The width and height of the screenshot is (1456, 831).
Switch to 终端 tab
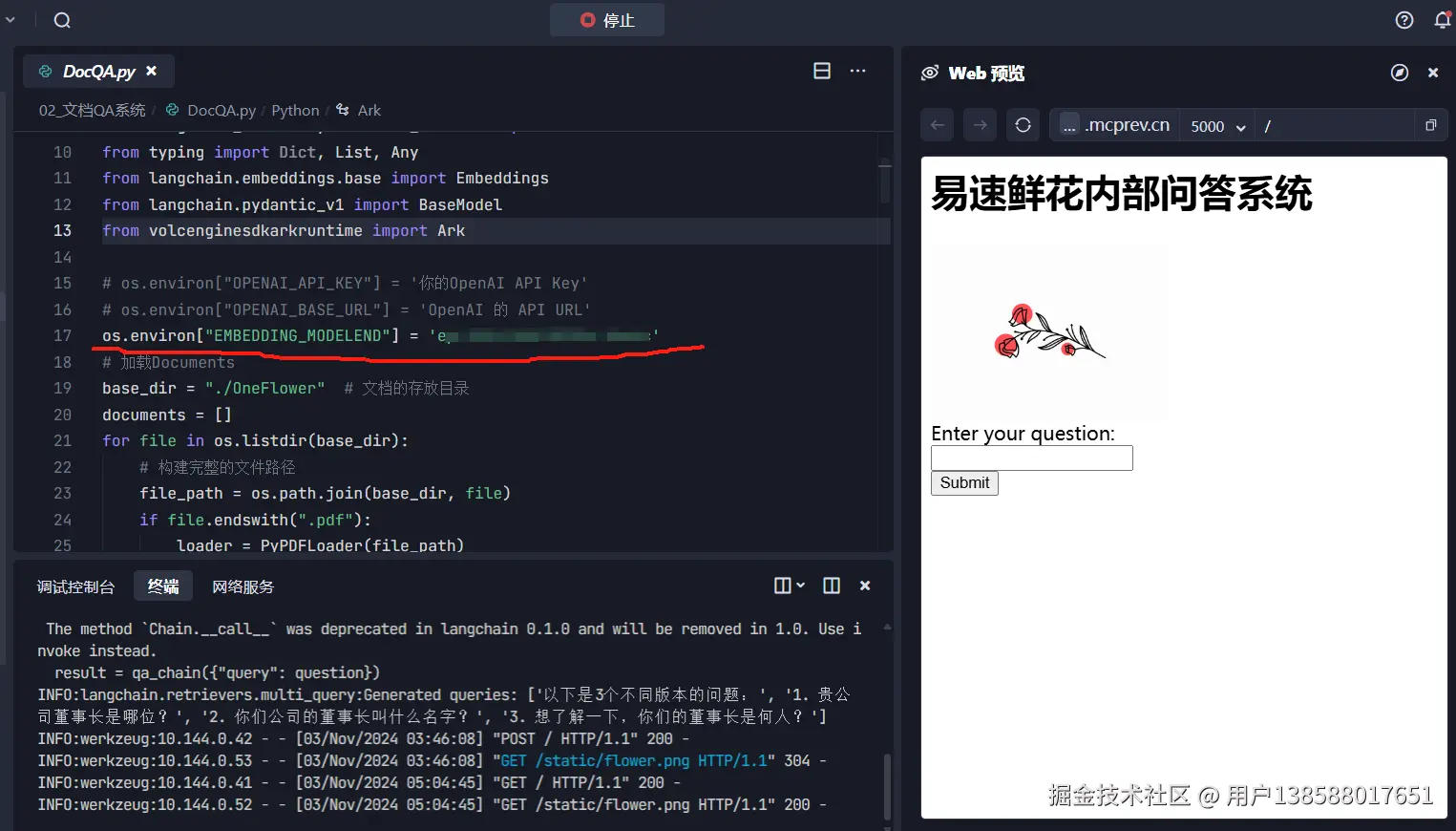[x=163, y=586]
